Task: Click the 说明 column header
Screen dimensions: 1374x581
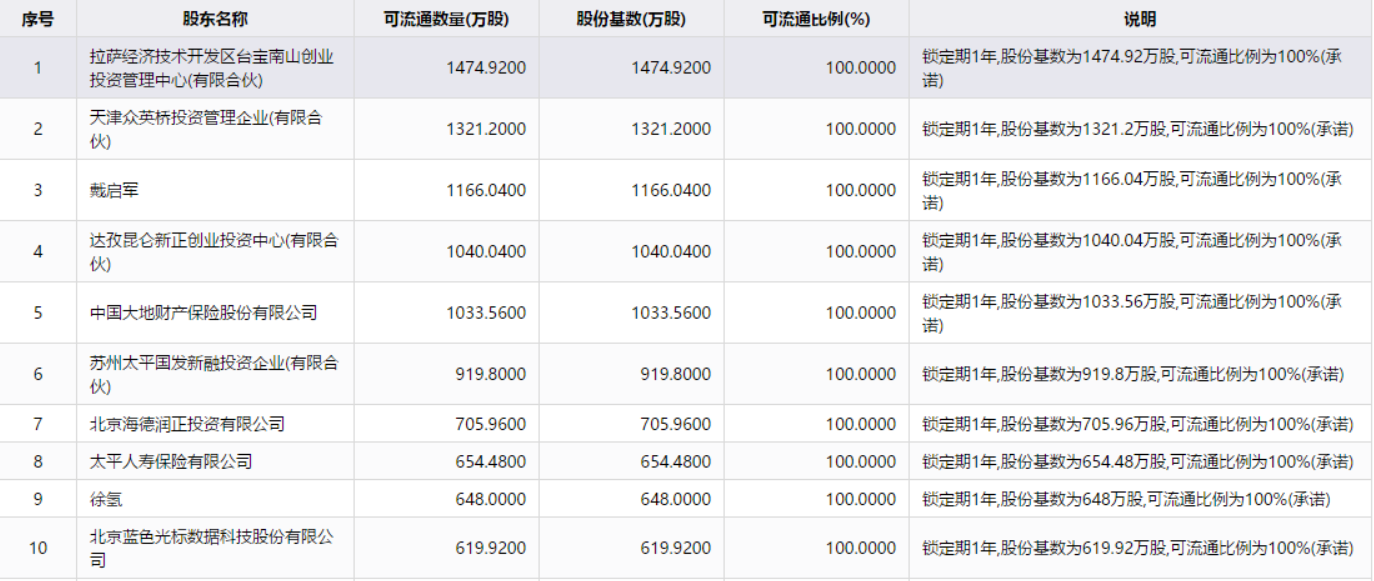Action: point(1141,19)
